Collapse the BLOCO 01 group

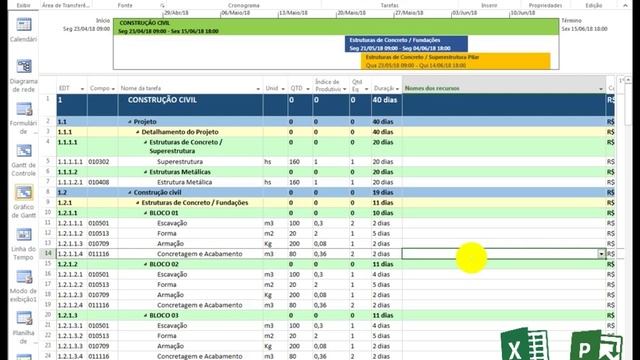(x=145, y=213)
